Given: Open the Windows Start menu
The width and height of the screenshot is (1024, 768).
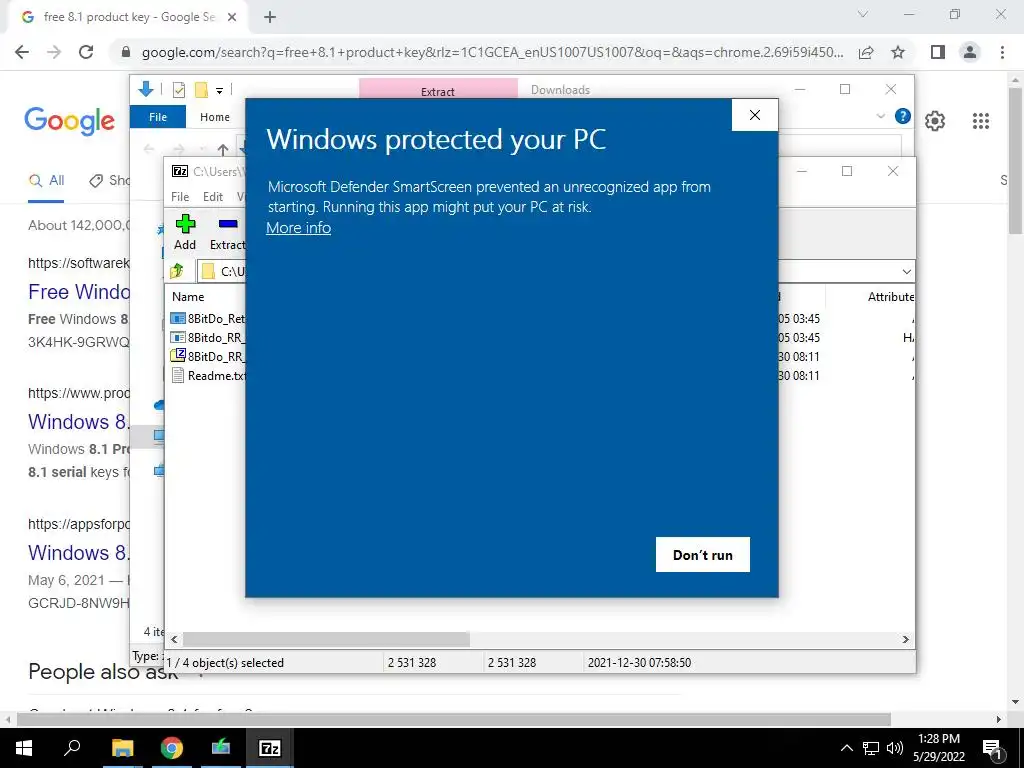Looking at the screenshot, I should click(24, 748).
